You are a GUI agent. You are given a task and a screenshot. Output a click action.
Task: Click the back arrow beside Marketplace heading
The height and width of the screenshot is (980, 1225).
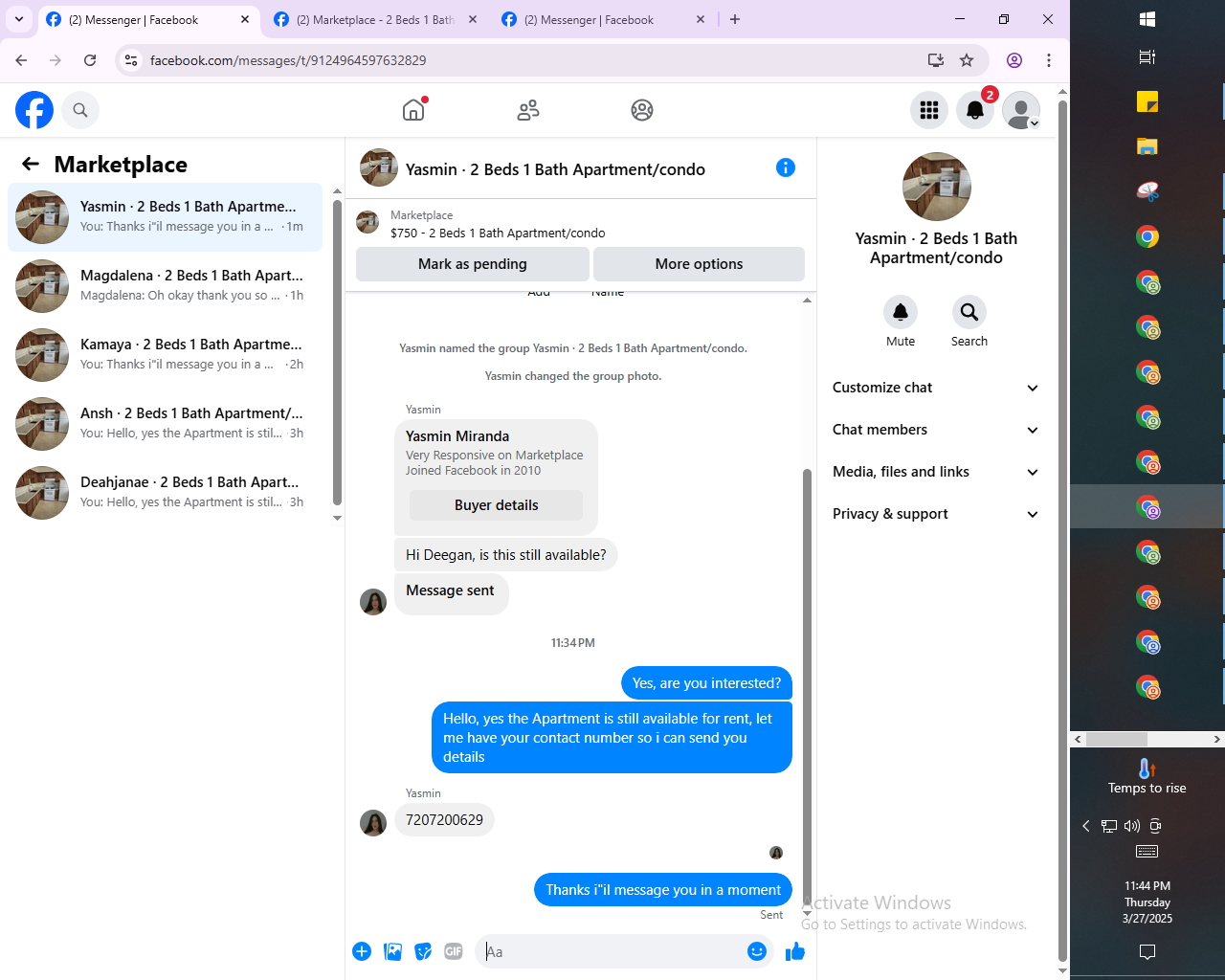[x=31, y=165]
